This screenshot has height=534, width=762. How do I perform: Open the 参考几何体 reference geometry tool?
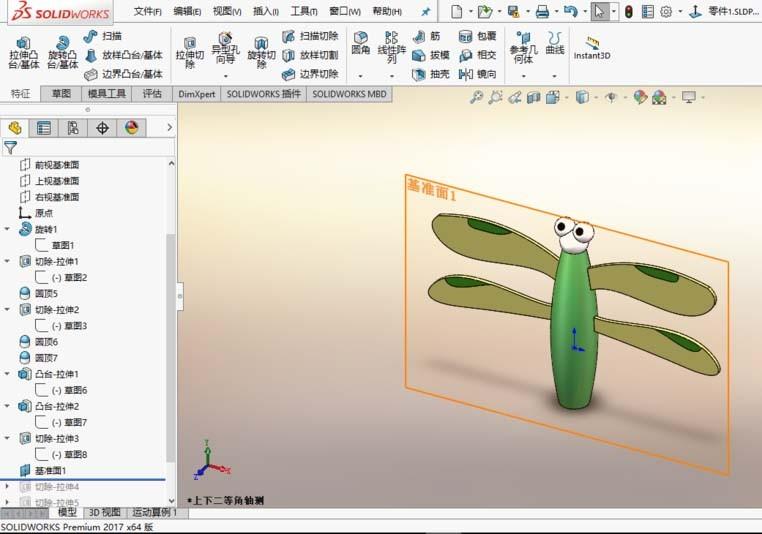523,47
